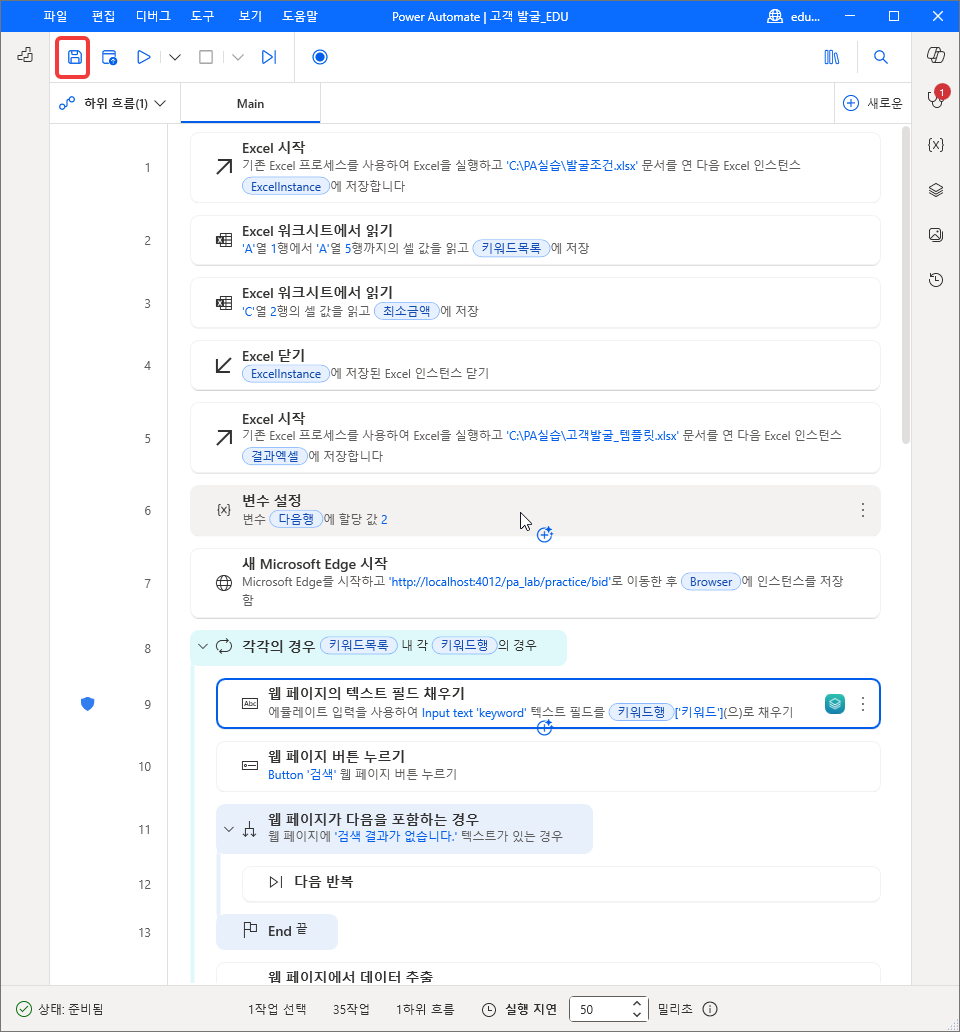960x1032 pixels.
Task: Open search within flow magnifier
Action: pos(880,57)
